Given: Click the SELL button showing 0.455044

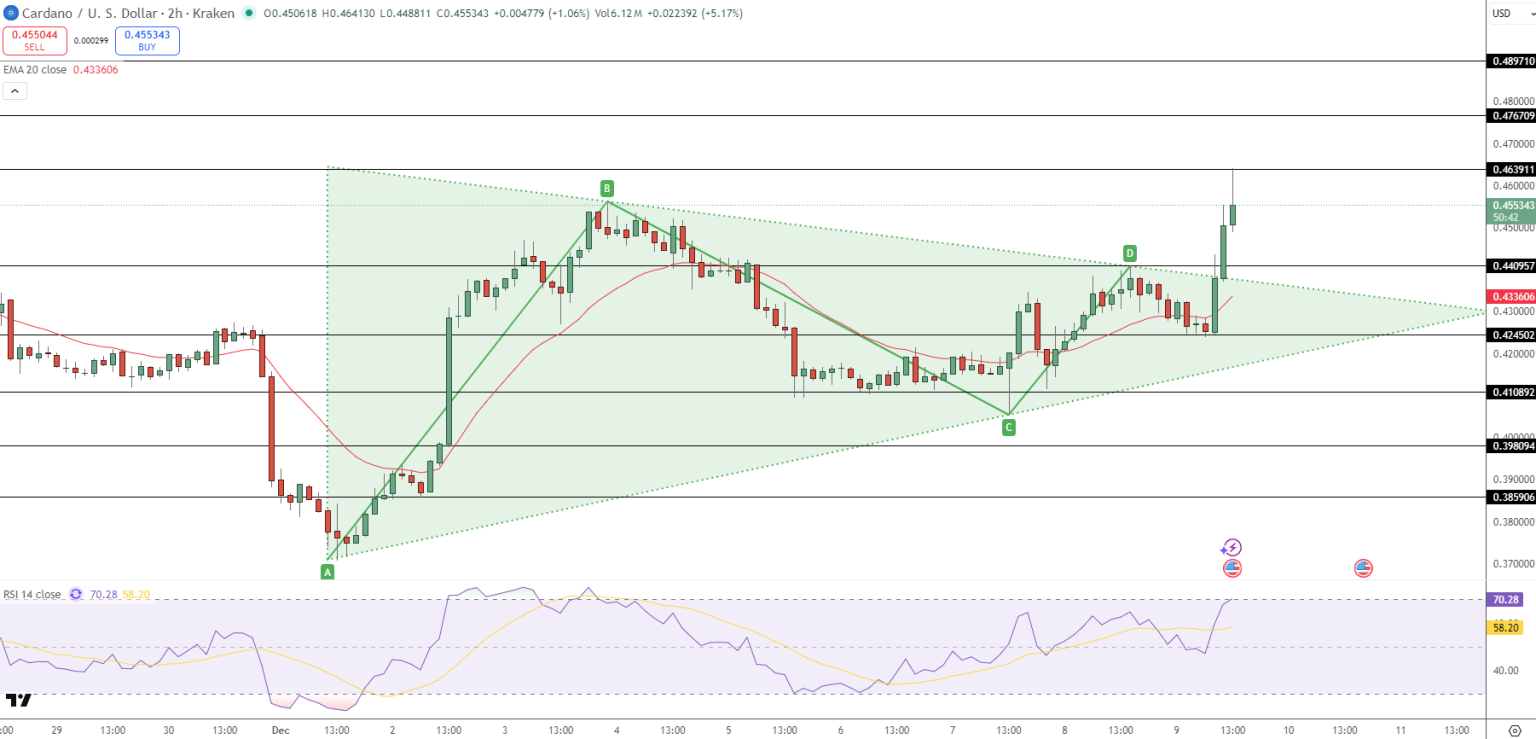Looking at the screenshot, I should pos(35,39).
